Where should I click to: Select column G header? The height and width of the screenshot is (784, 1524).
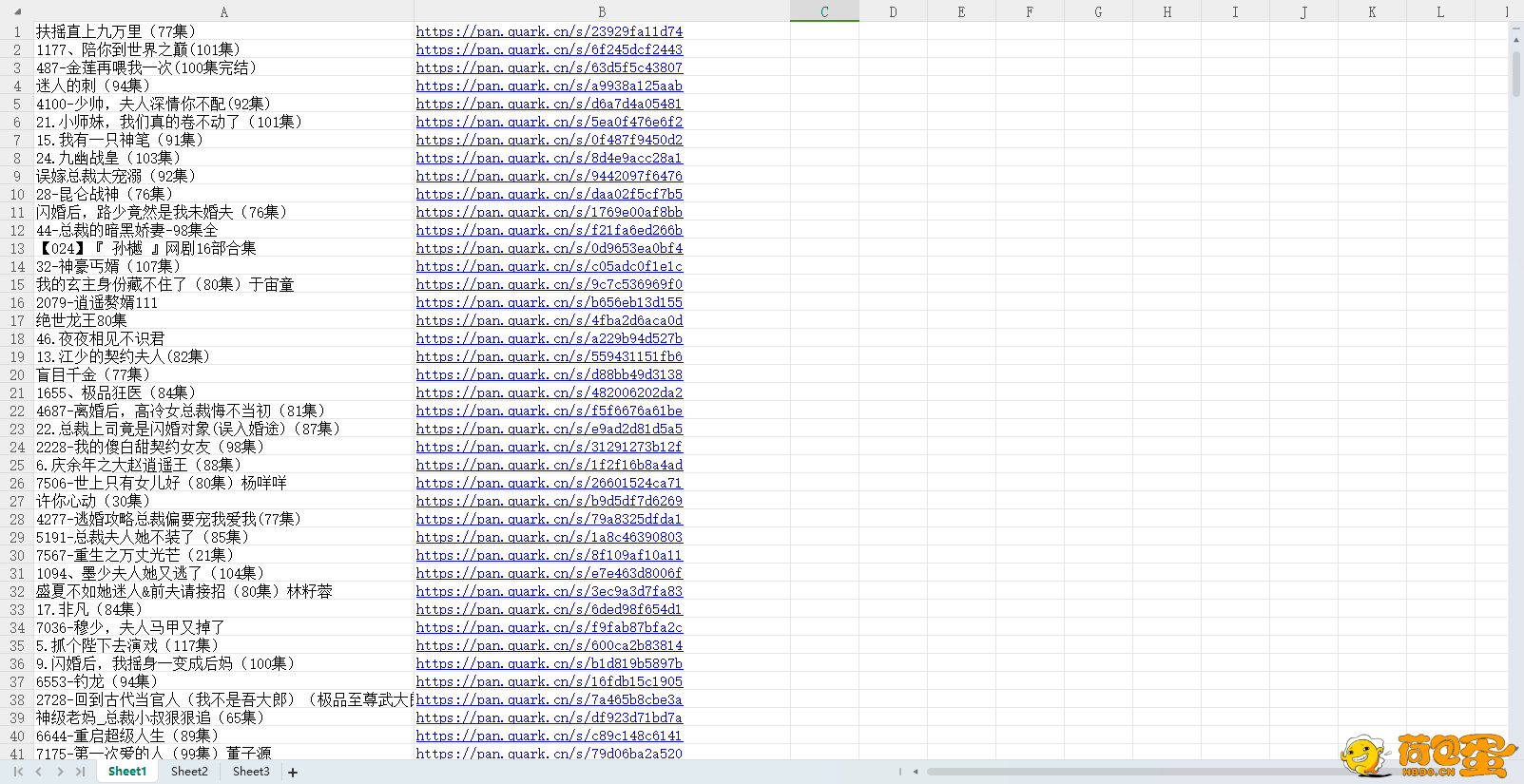(x=1098, y=11)
